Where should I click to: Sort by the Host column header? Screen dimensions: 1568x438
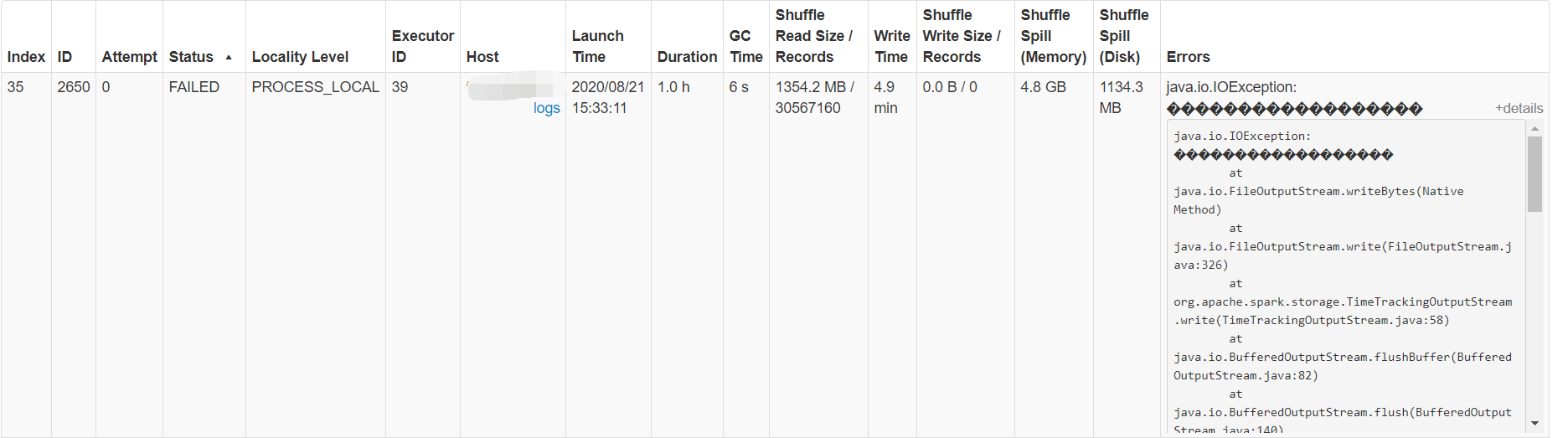[482, 57]
